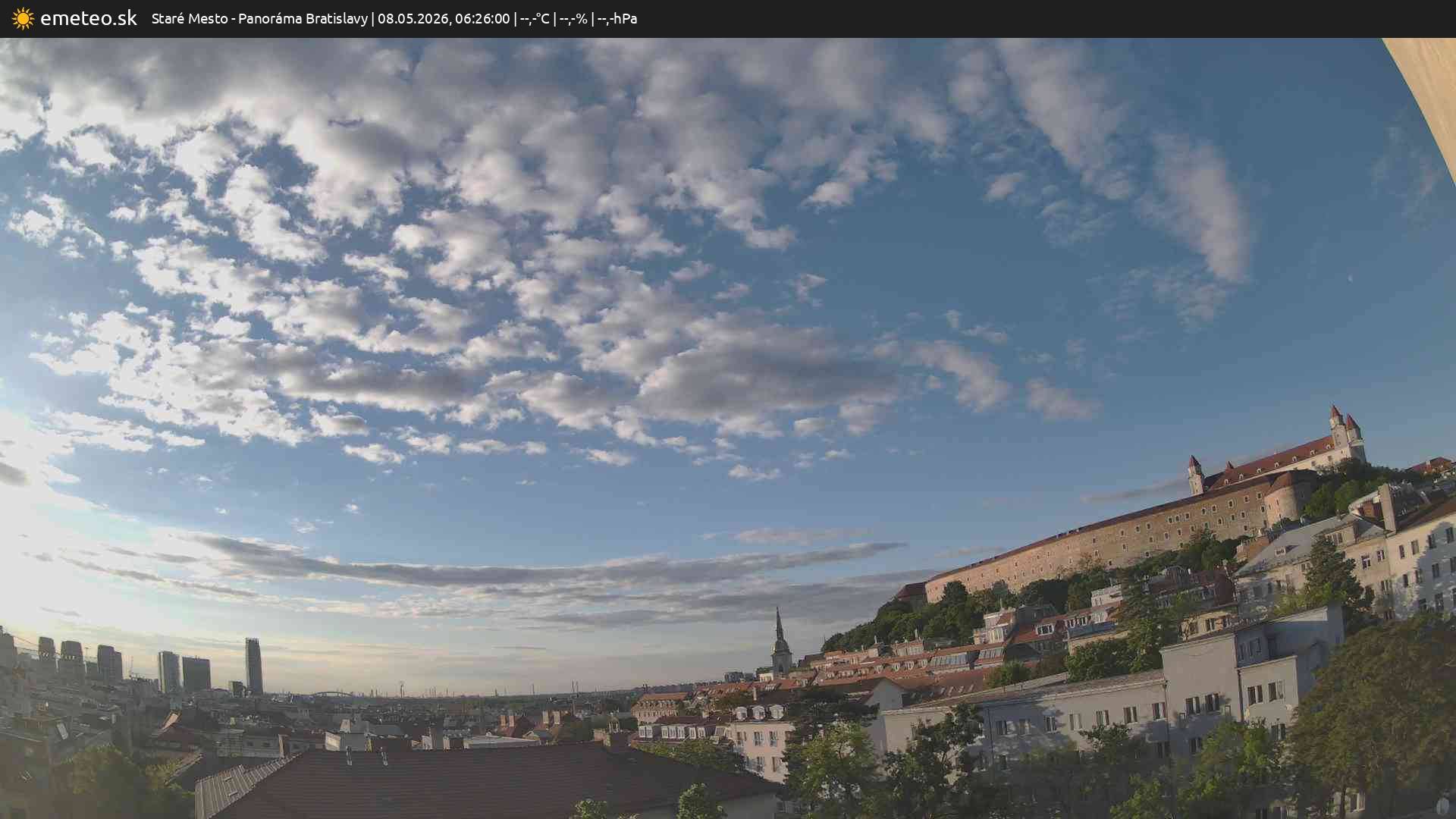The width and height of the screenshot is (1456, 819).
Task: Click the emeteo.sk site name text
Action: 89,18
